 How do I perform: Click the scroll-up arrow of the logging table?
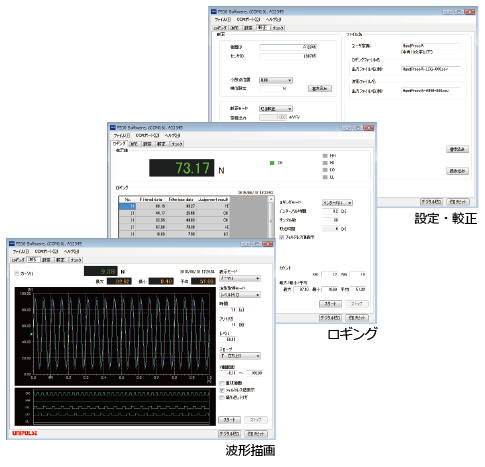(x=271, y=199)
